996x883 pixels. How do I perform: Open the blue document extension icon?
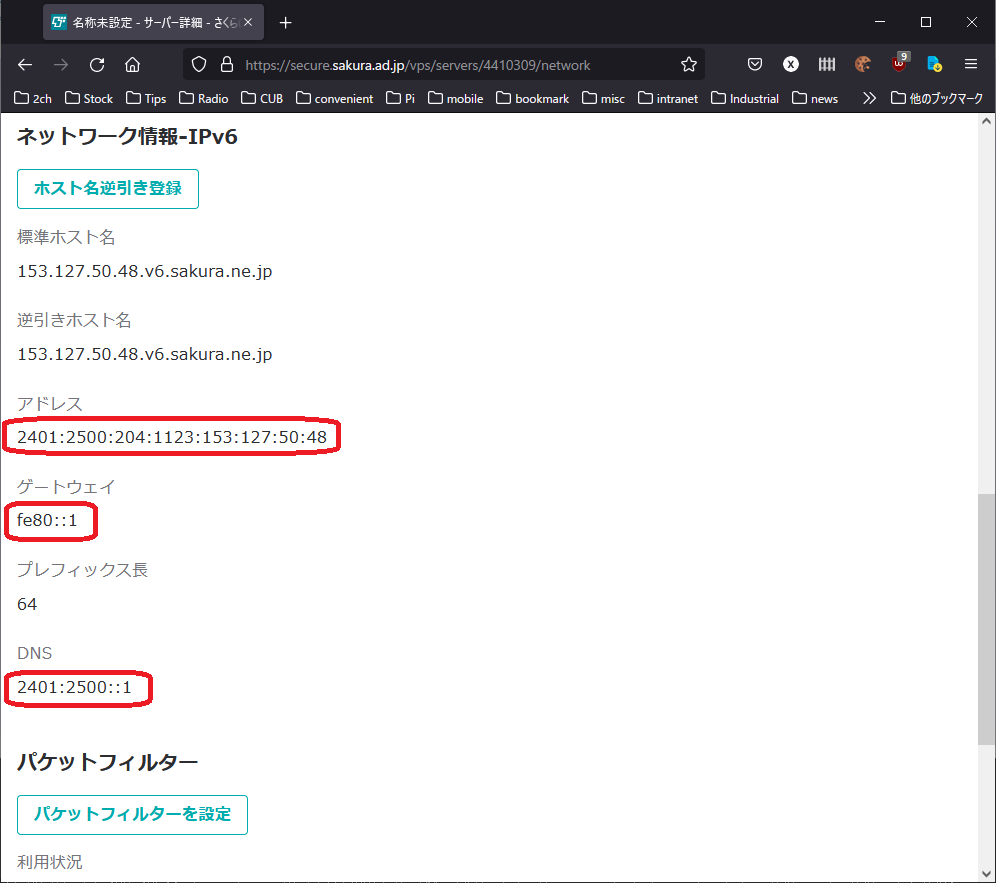[x=934, y=64]
